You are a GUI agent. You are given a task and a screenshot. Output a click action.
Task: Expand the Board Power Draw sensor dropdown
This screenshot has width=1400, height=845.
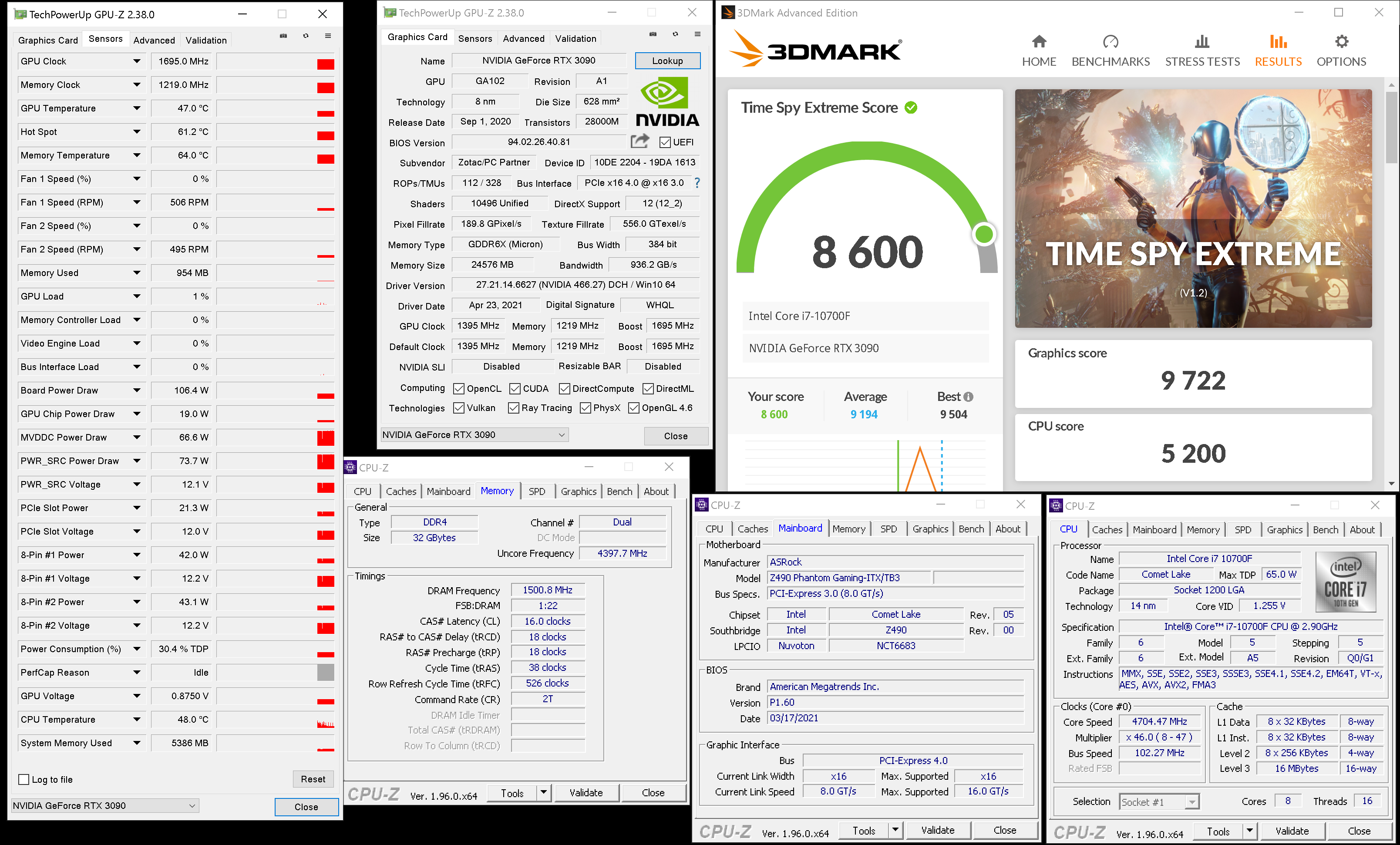point(136,390)
